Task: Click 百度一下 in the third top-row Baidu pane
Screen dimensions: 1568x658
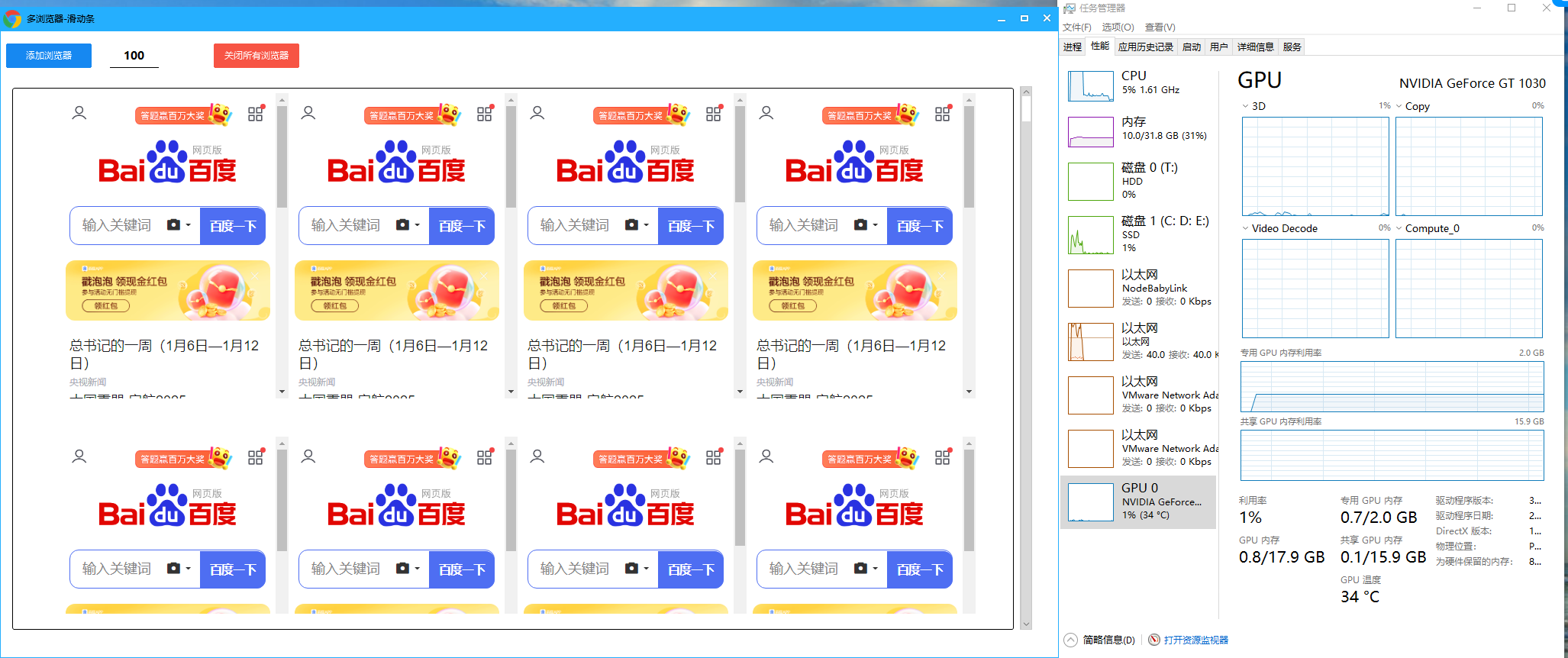Action: [691, 226]
